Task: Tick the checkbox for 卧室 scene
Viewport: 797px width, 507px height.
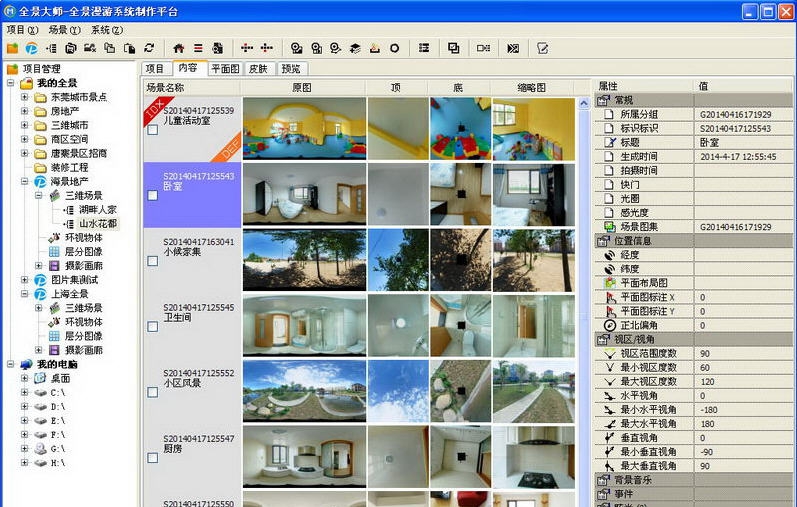Action: (152, 195)
